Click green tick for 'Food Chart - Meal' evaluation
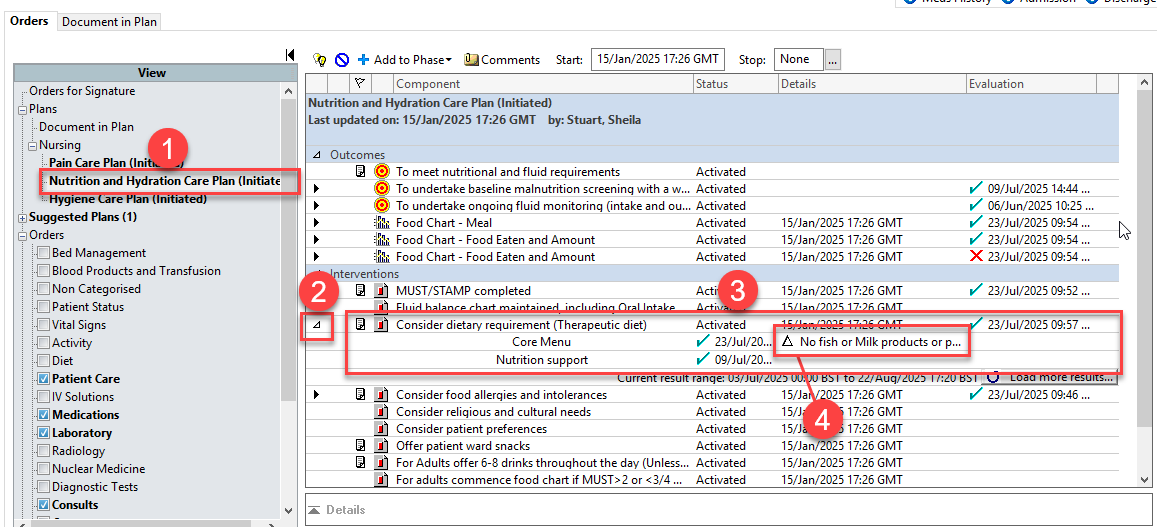This screenshot has width=1157, height=527. (976, 222)
